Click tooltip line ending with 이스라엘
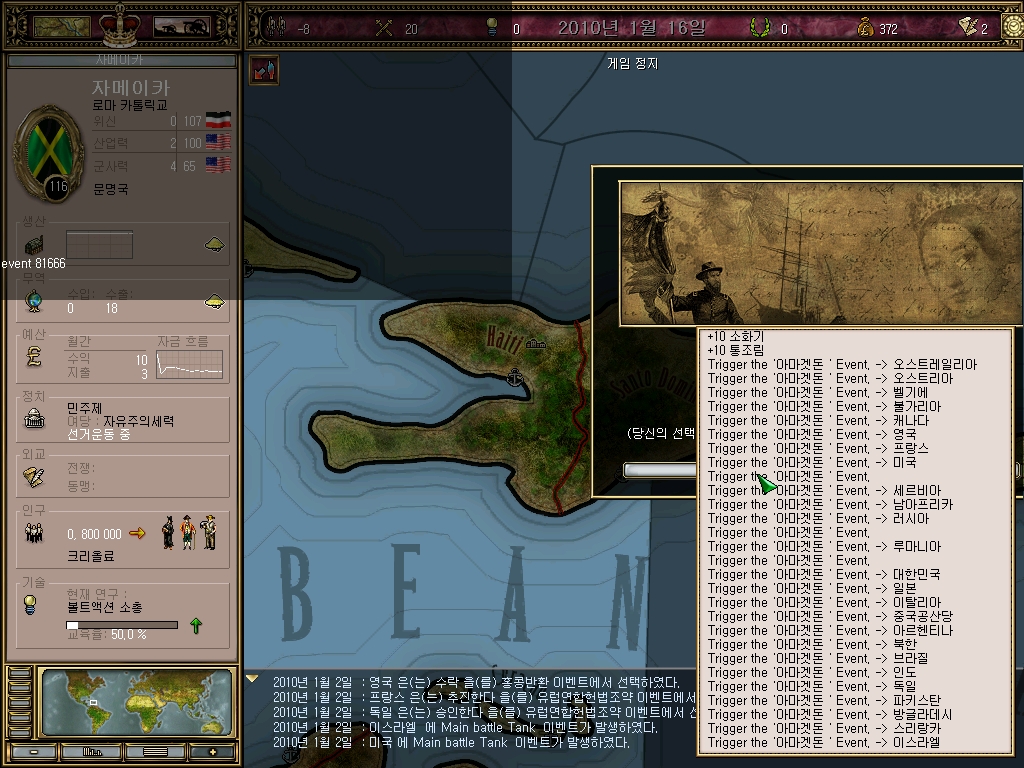This screenshot has width=1024, height=768. pyautogui.click(x=824, y=743)
